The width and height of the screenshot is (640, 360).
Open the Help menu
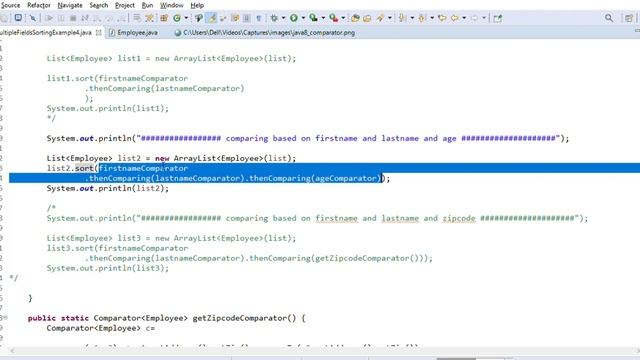pos(197,5)
